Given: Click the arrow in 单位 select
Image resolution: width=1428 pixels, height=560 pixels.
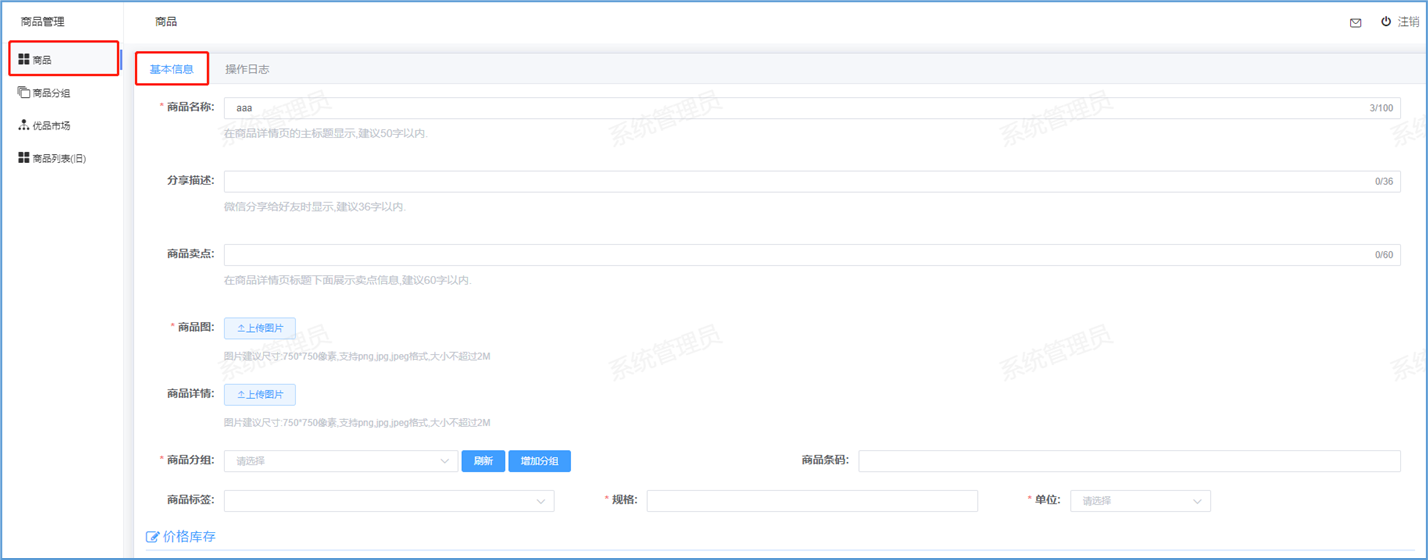Looking at the screenshot, I should tap(1197, 501).
